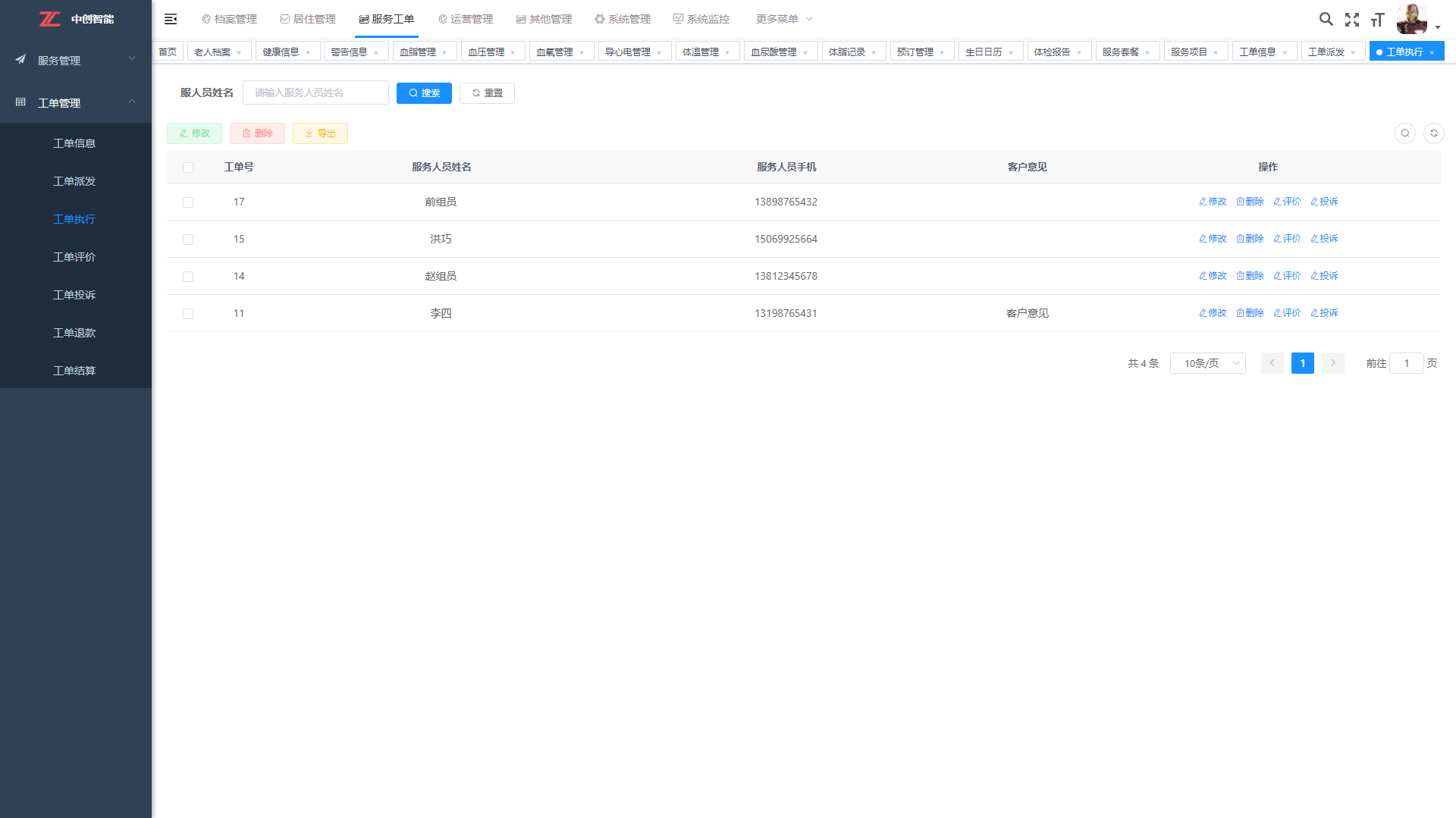The width and height of the screenshot is (1456, 818).
Task: Expand the 更多菜单 dropdown
Action: [783, 19]
